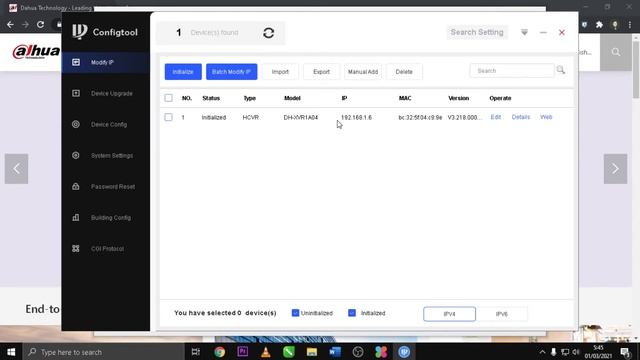Image resolution: width=640 pixels, height=360 pixels.
Task: Click the Import button
Action: [x=280, y=72]
